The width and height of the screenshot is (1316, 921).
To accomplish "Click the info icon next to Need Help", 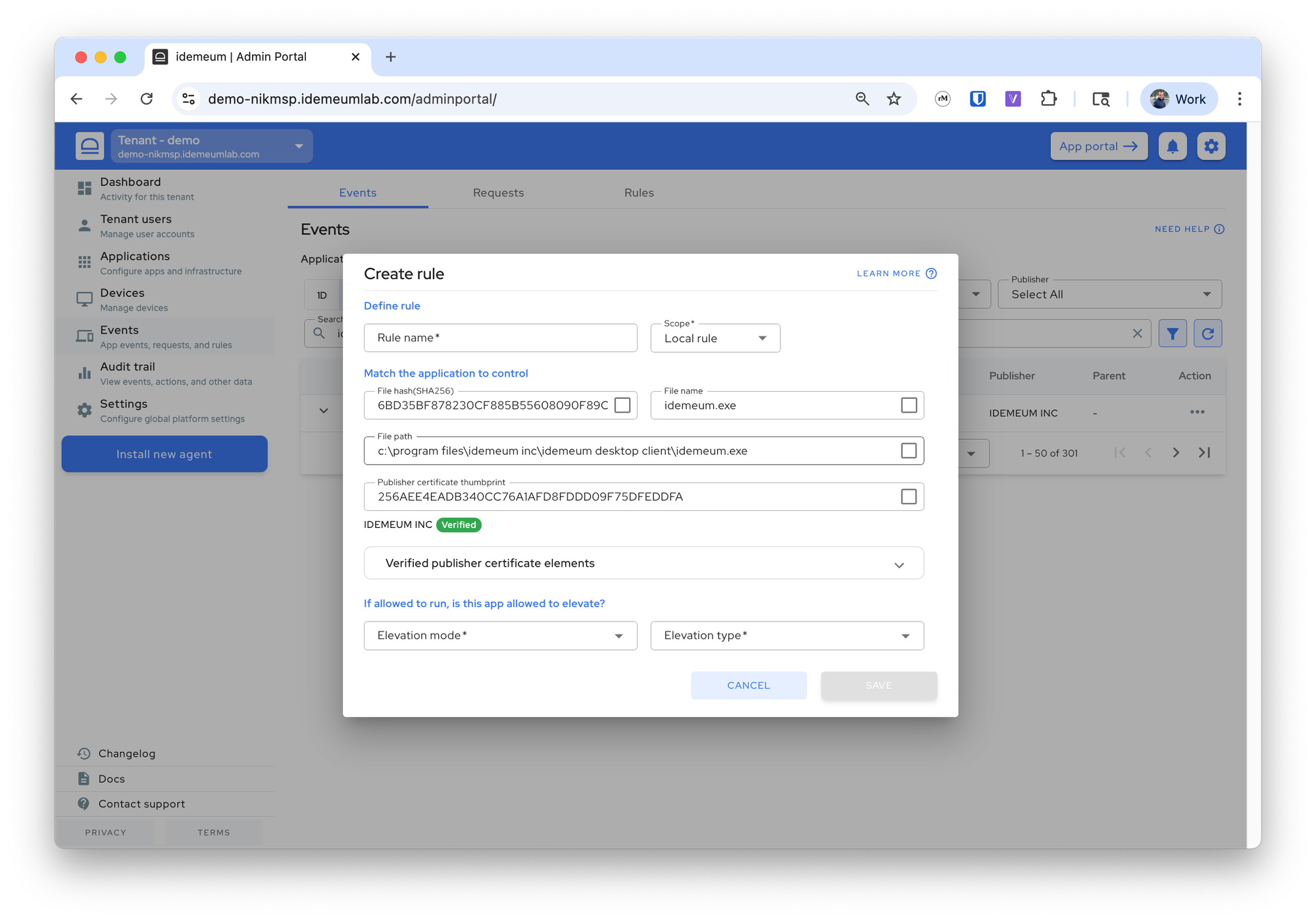I will (1219, 229).
